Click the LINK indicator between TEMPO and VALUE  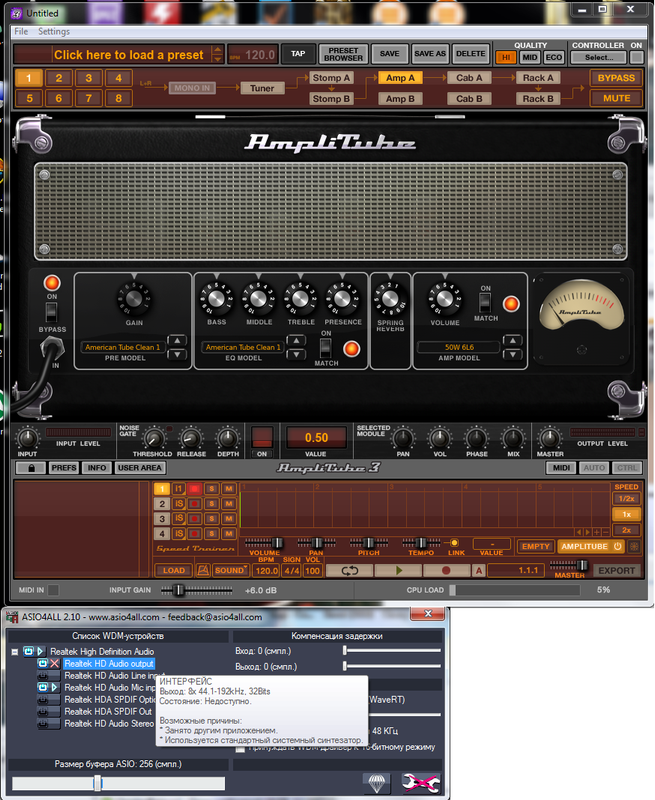pyautogui.click(x=454, y=542)
